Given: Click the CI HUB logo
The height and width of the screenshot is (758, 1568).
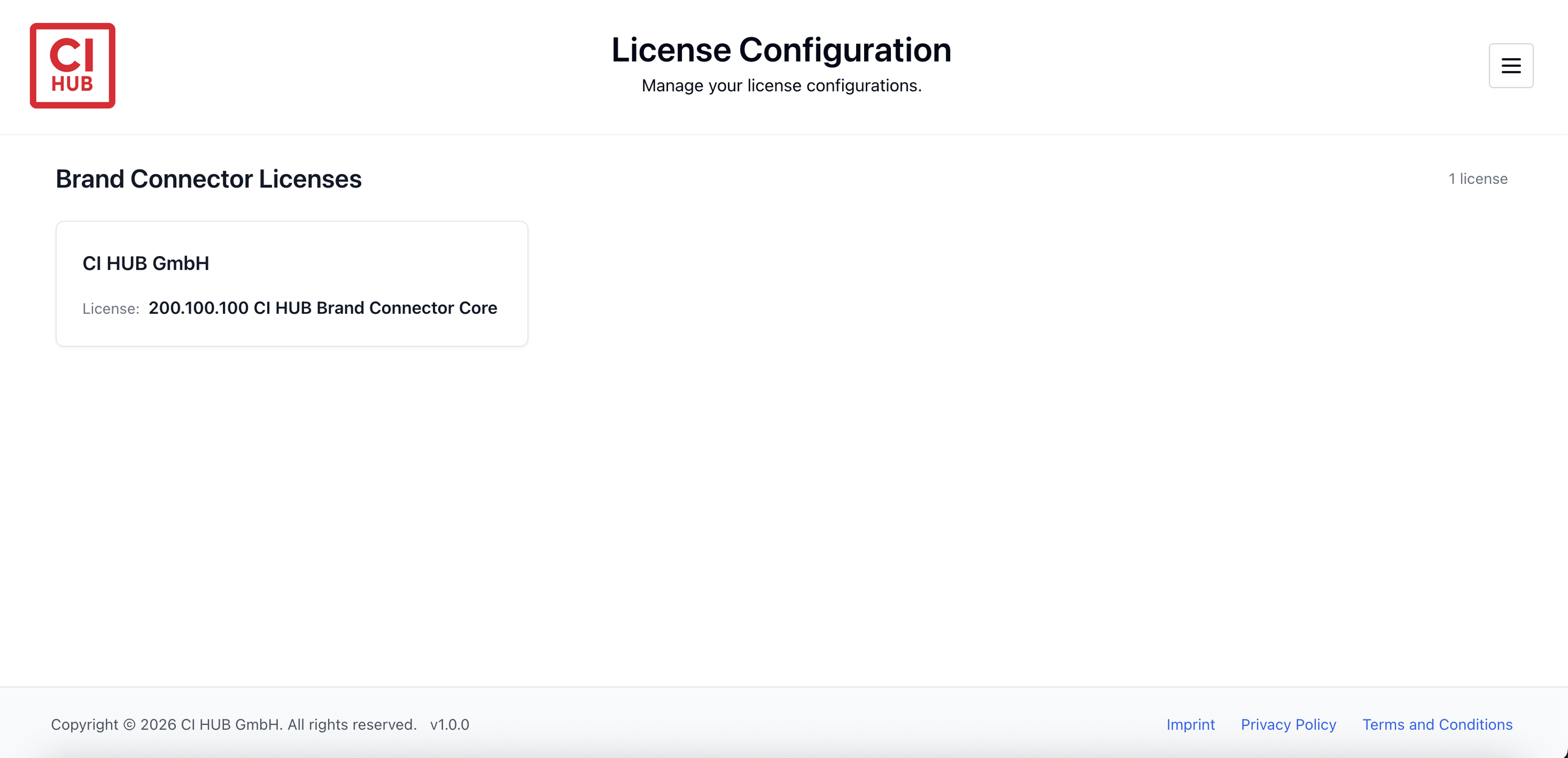Looking at the screenshot, I should 72,66.
